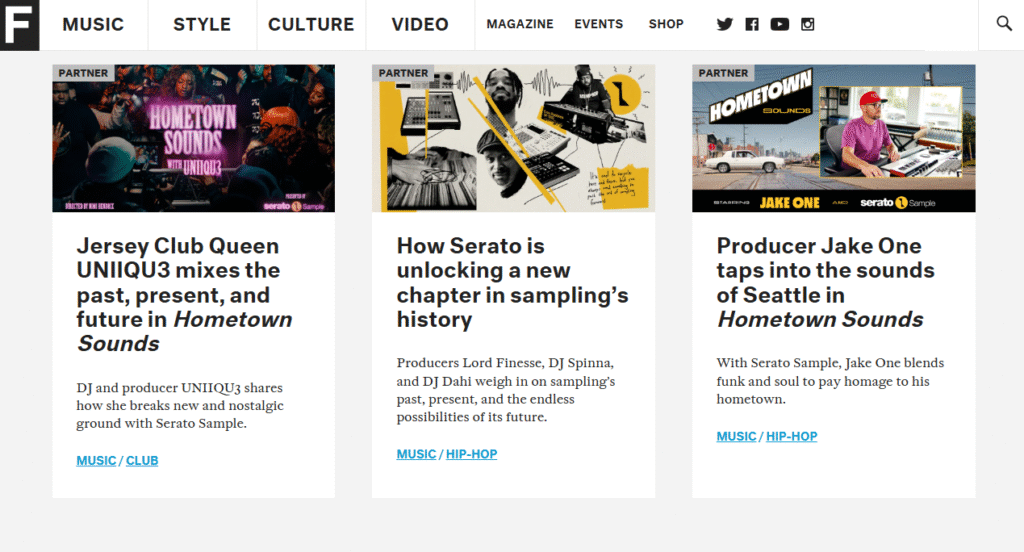Go to the MUSIC section

tap(93, 24)
